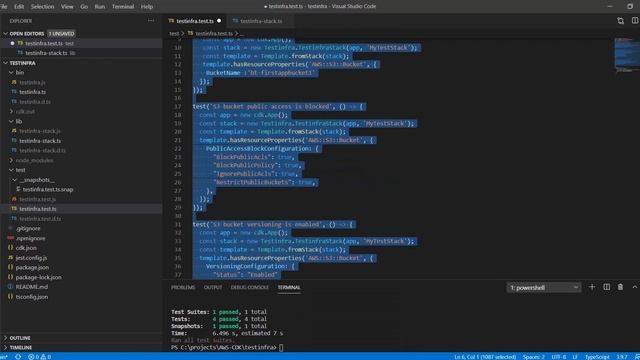Switch to the Output panel tab
640x360 pixels.
point(213,287)
